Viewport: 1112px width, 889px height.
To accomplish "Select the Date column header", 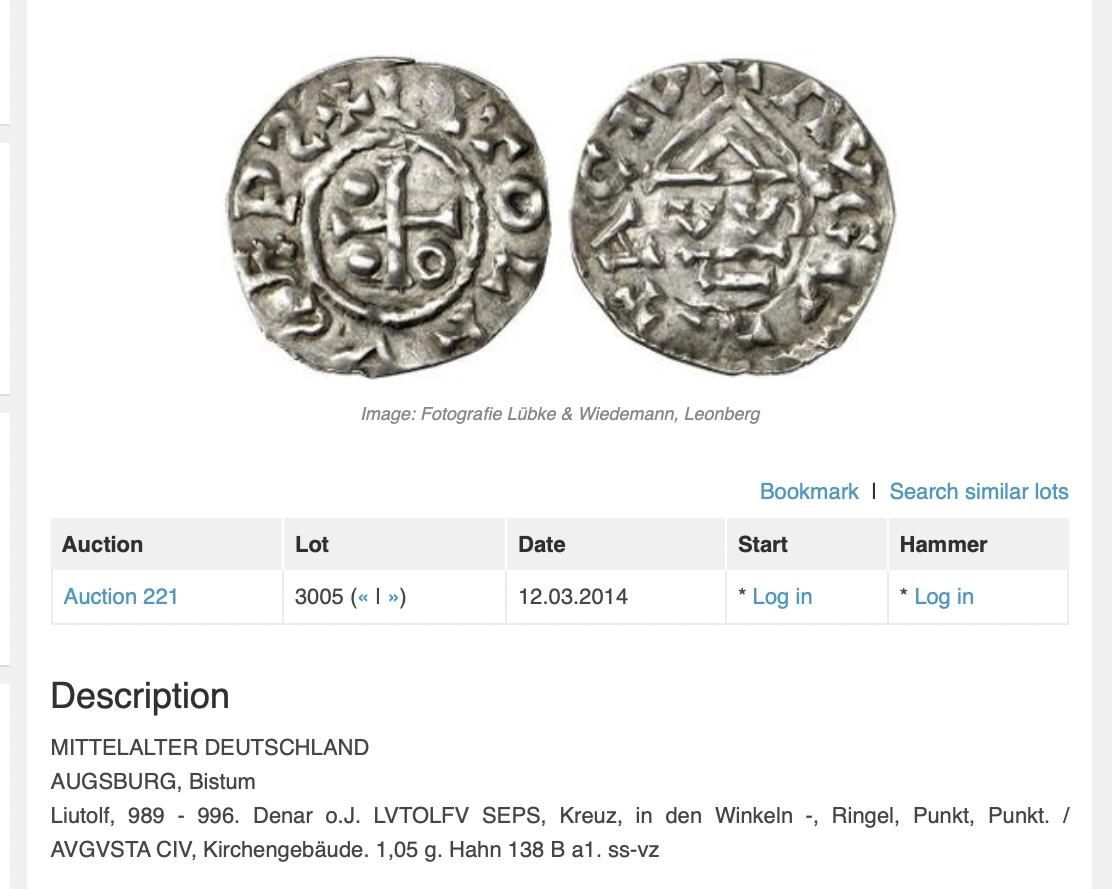I will click(x=616, y=544).
